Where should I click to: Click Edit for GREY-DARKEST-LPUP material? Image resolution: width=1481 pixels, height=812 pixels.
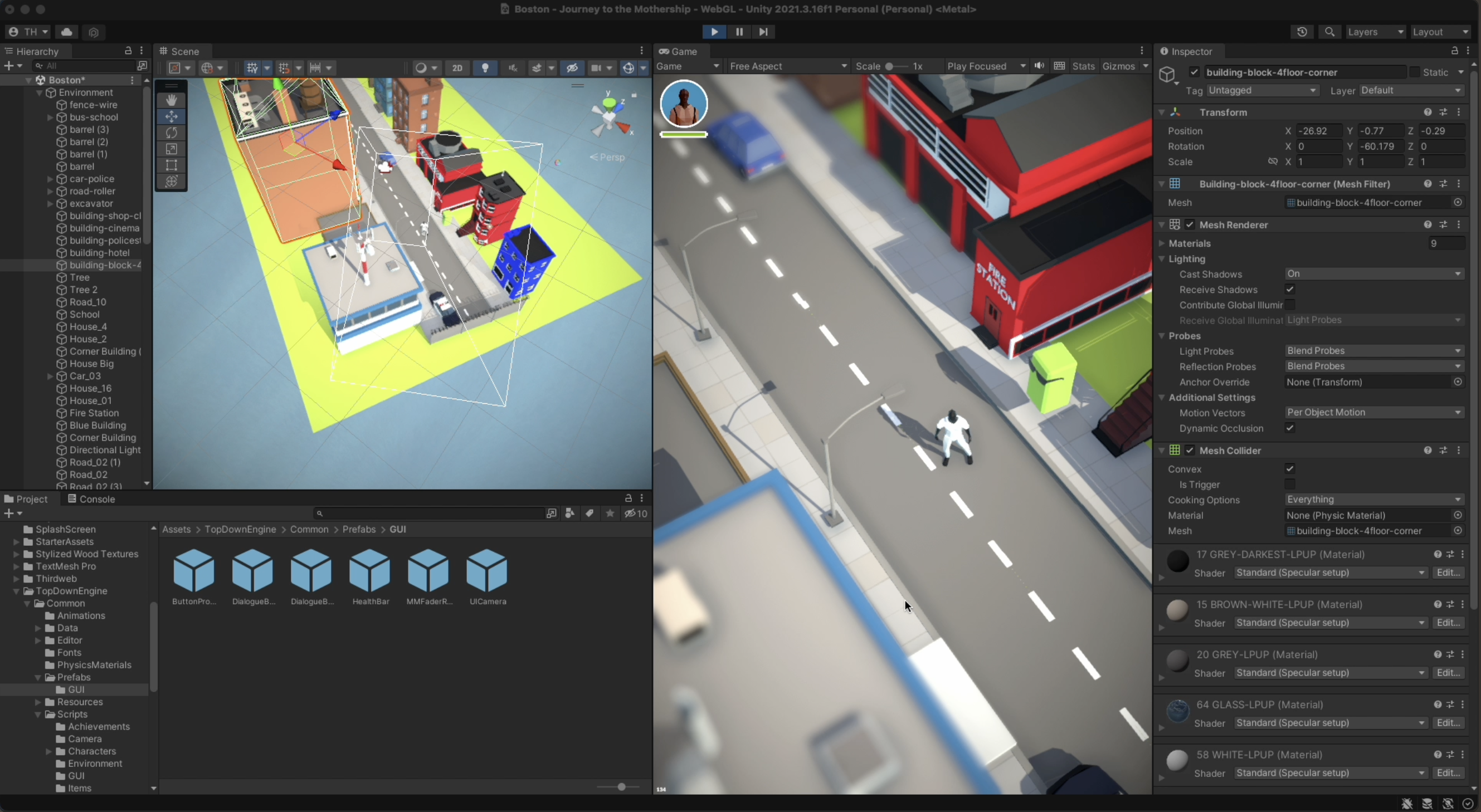[x=1448, y=573]
